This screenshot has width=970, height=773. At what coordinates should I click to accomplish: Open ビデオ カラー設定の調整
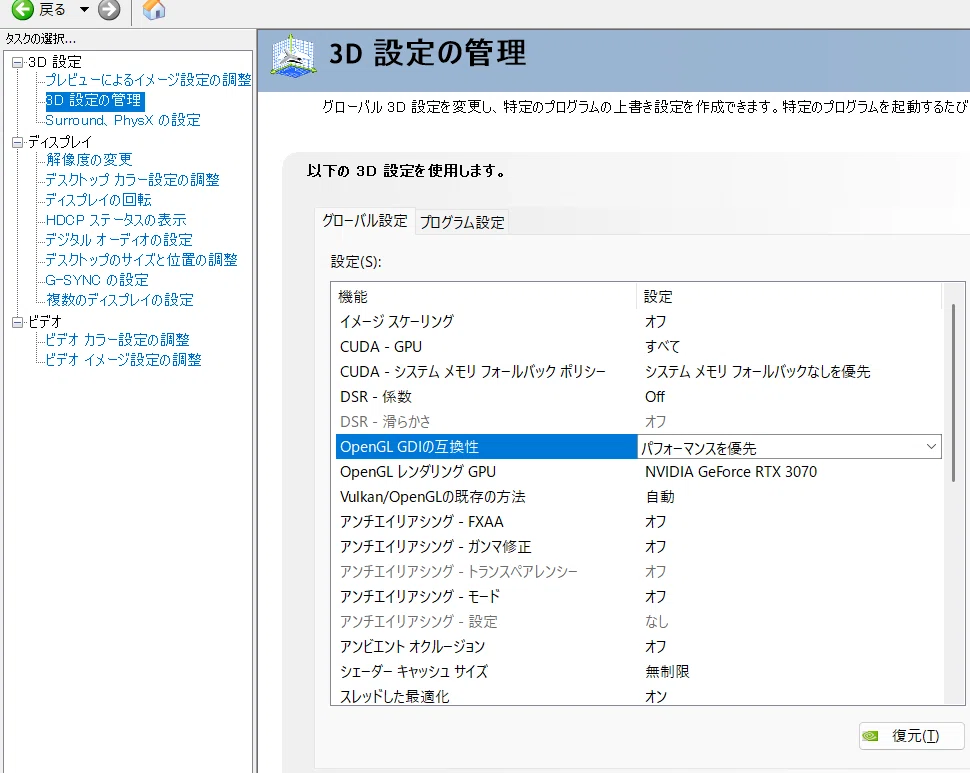[x=118, y=340]
